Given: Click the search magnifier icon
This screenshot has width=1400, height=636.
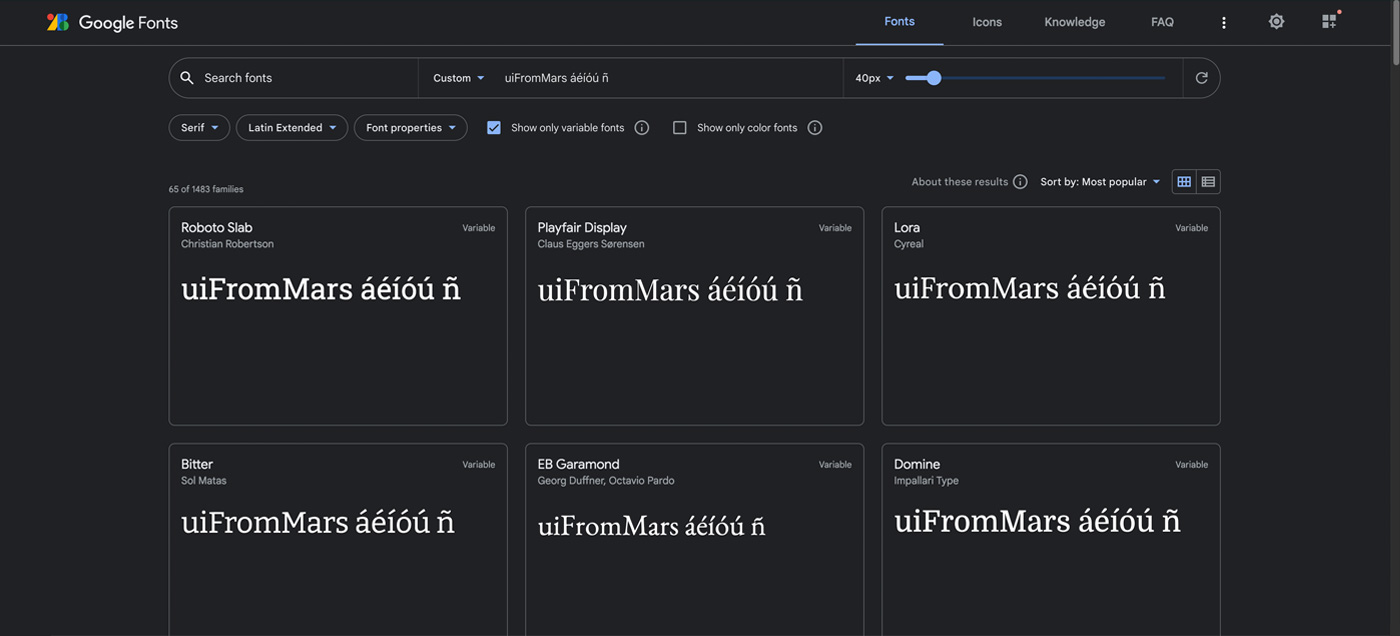Looking at the screenshot, I should point(187,78).
